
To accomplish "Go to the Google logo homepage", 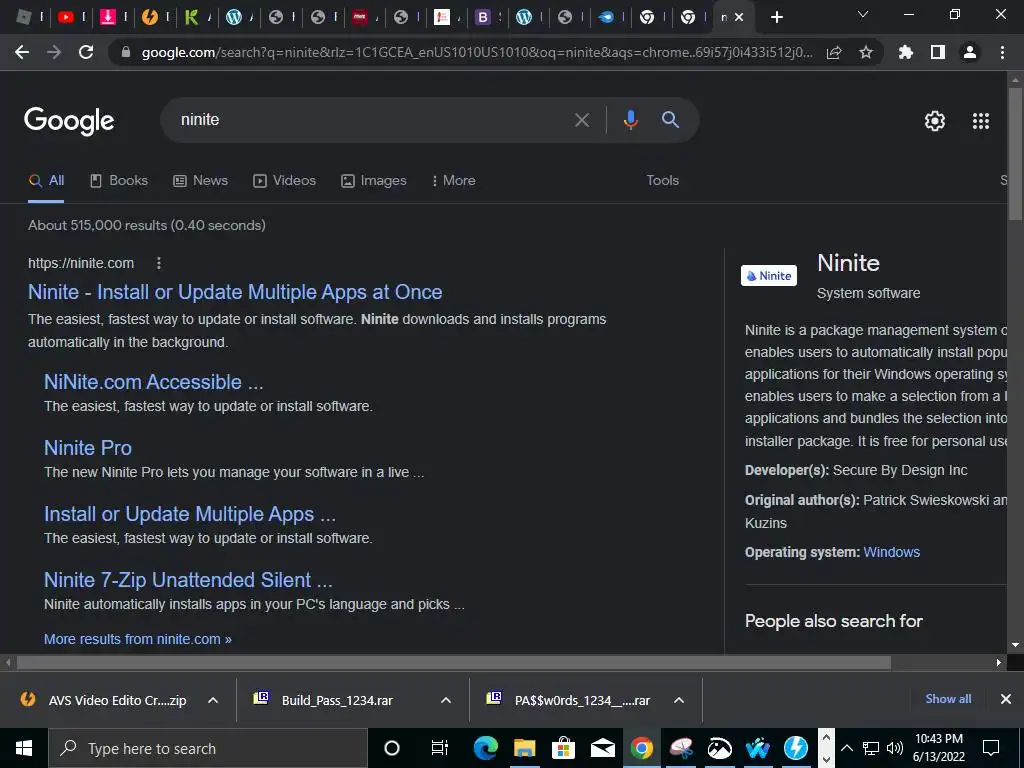I will 69,121.
